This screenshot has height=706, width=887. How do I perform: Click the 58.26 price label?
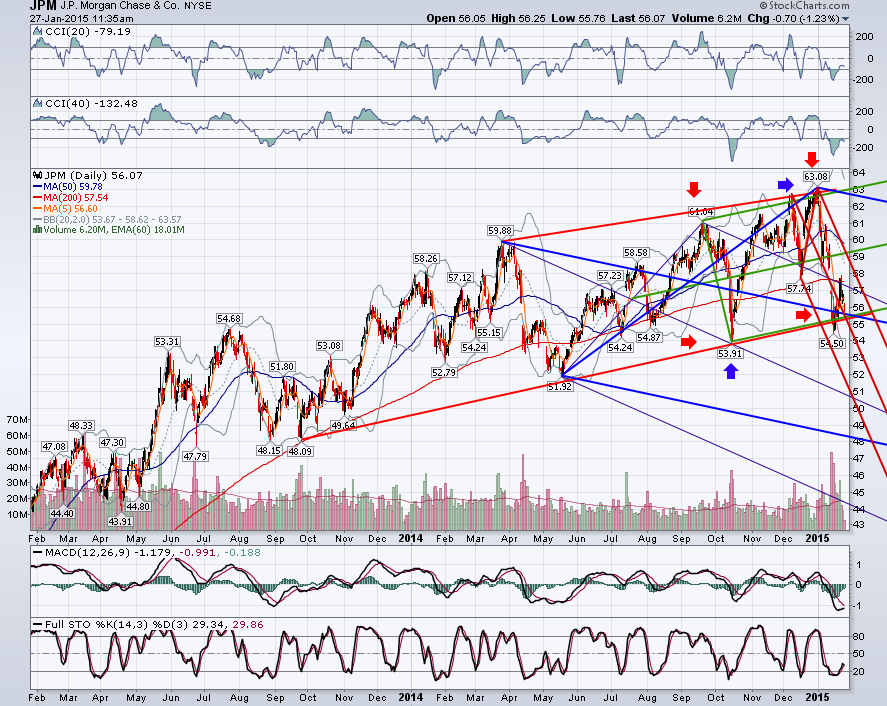(x=425, y=259)
